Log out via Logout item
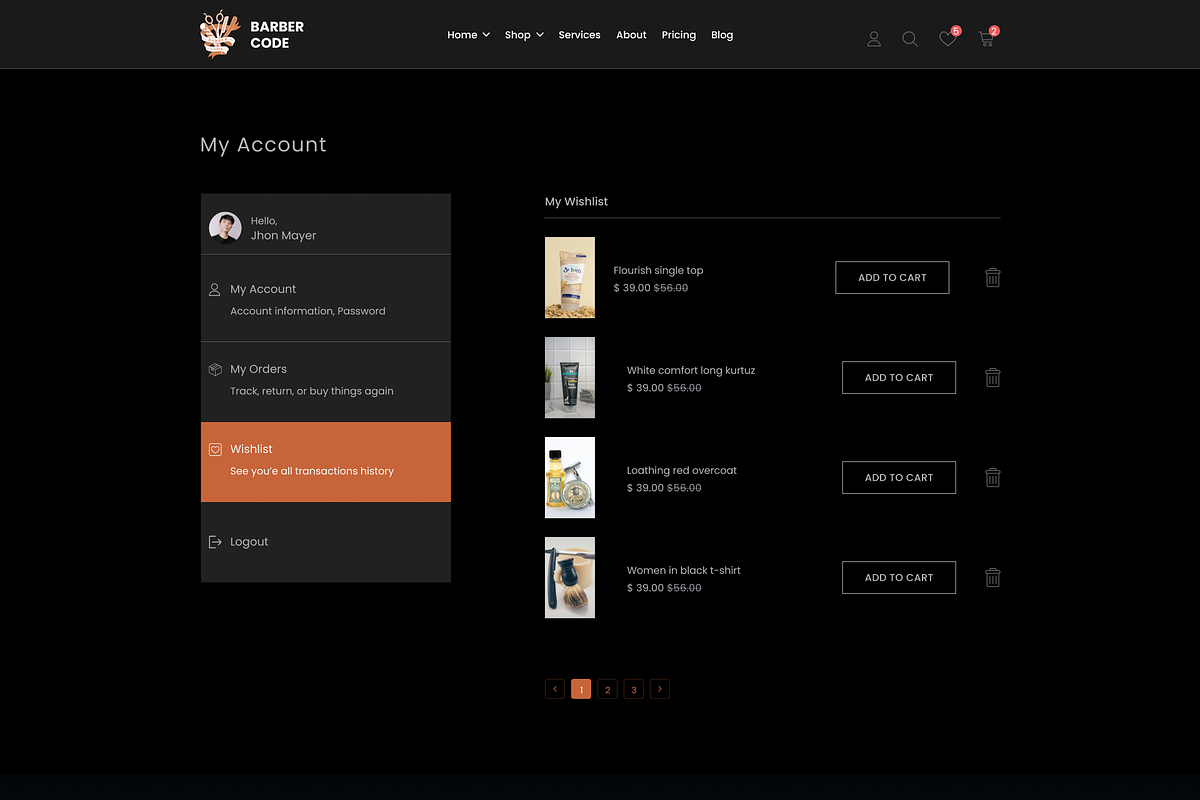Screen dimensions: 1200x800 pyautogui.click(x=326, y=542)
